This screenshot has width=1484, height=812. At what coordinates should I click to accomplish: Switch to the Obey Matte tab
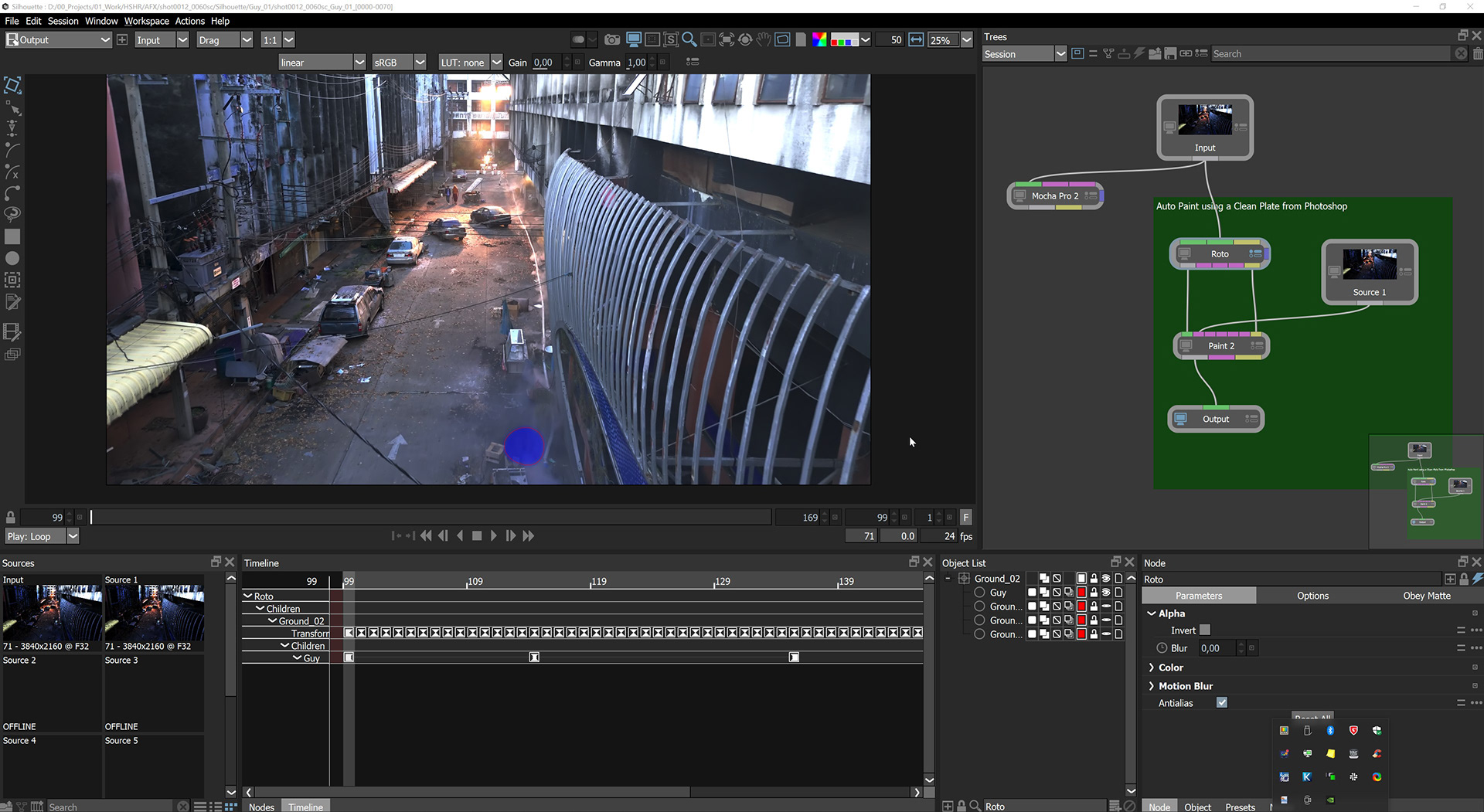pyautogui.click(x=1427, y=596)
